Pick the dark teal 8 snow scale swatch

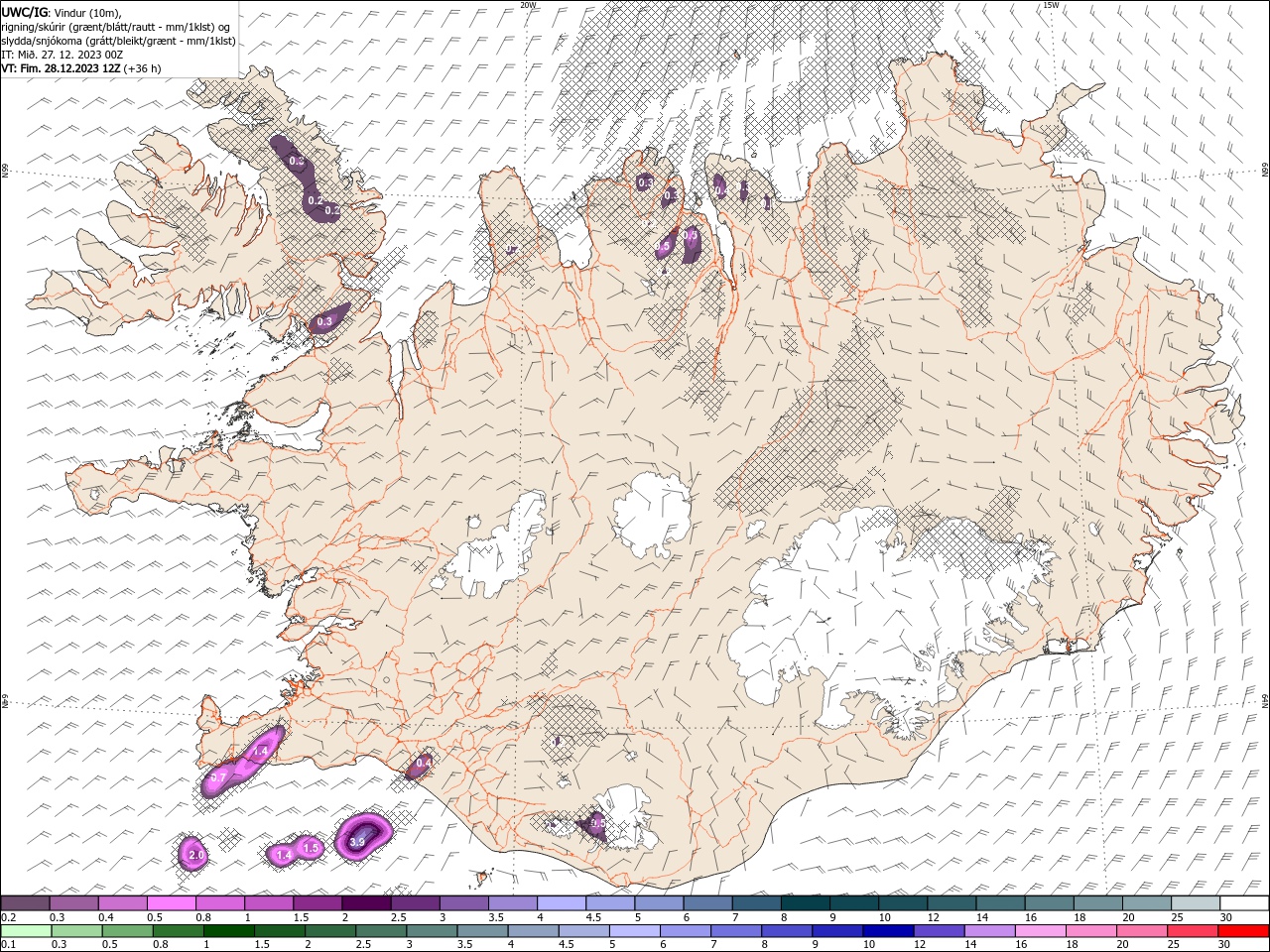pyautogui.click(x=805, y=903)
